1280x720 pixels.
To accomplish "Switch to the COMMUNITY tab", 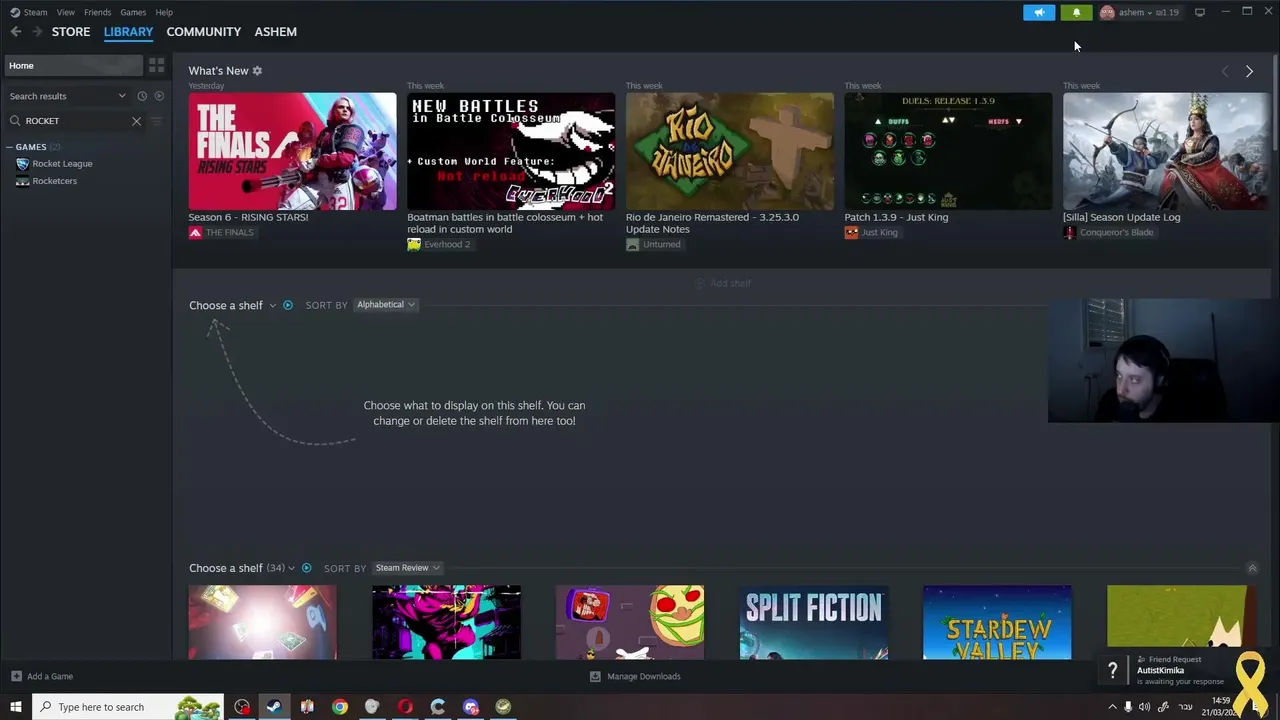I will coord(204,32).
